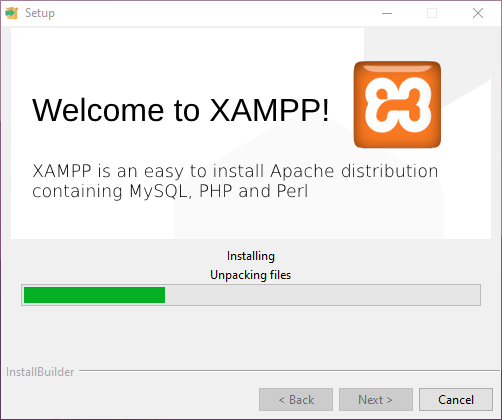
Task: Click the "Installing" status label
Action: click(x=251, y=256)
